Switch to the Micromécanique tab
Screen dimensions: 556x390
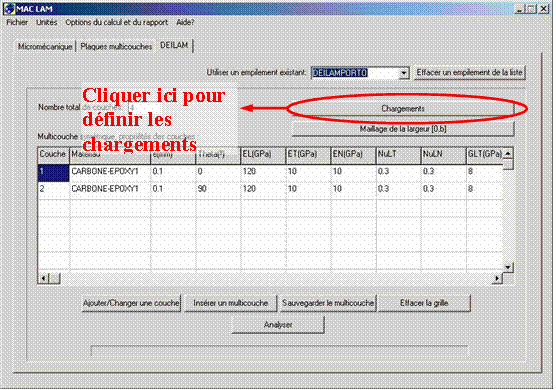[45, 46]
